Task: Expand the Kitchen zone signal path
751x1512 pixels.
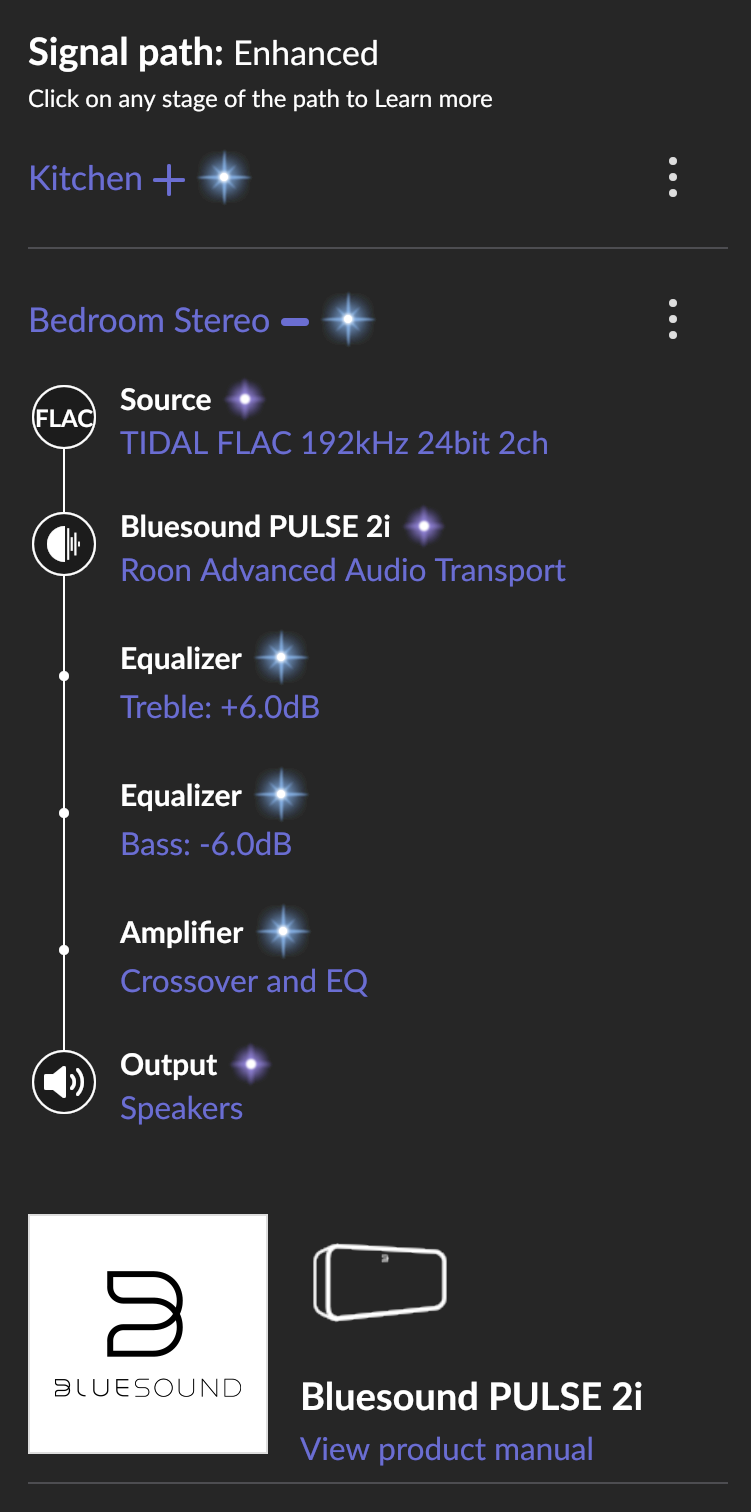Action: [x=169, y=179]
